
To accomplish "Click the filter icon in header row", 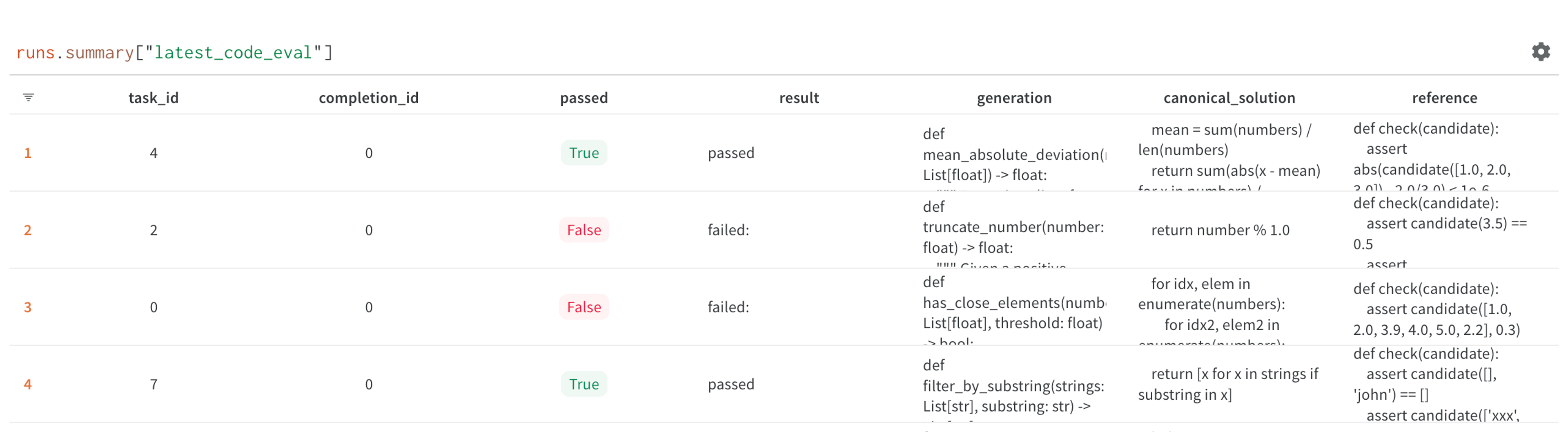I will point(29,98).
